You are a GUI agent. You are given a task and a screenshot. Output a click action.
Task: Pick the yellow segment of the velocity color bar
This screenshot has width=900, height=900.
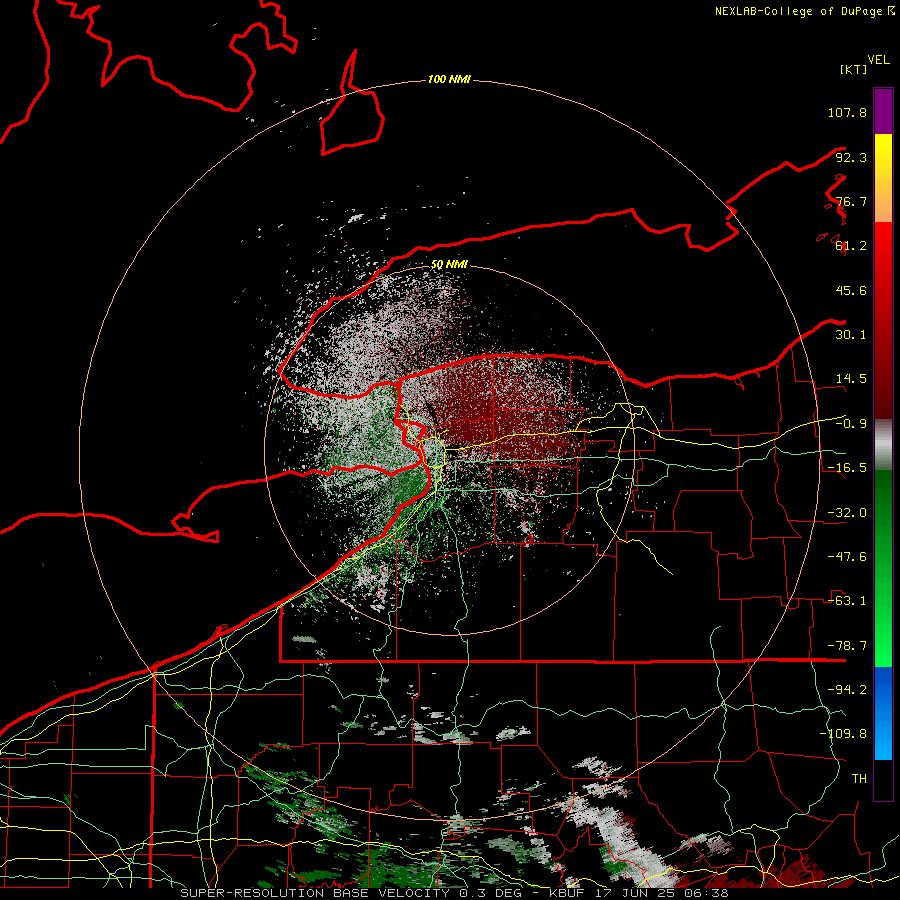coord(883,178)
